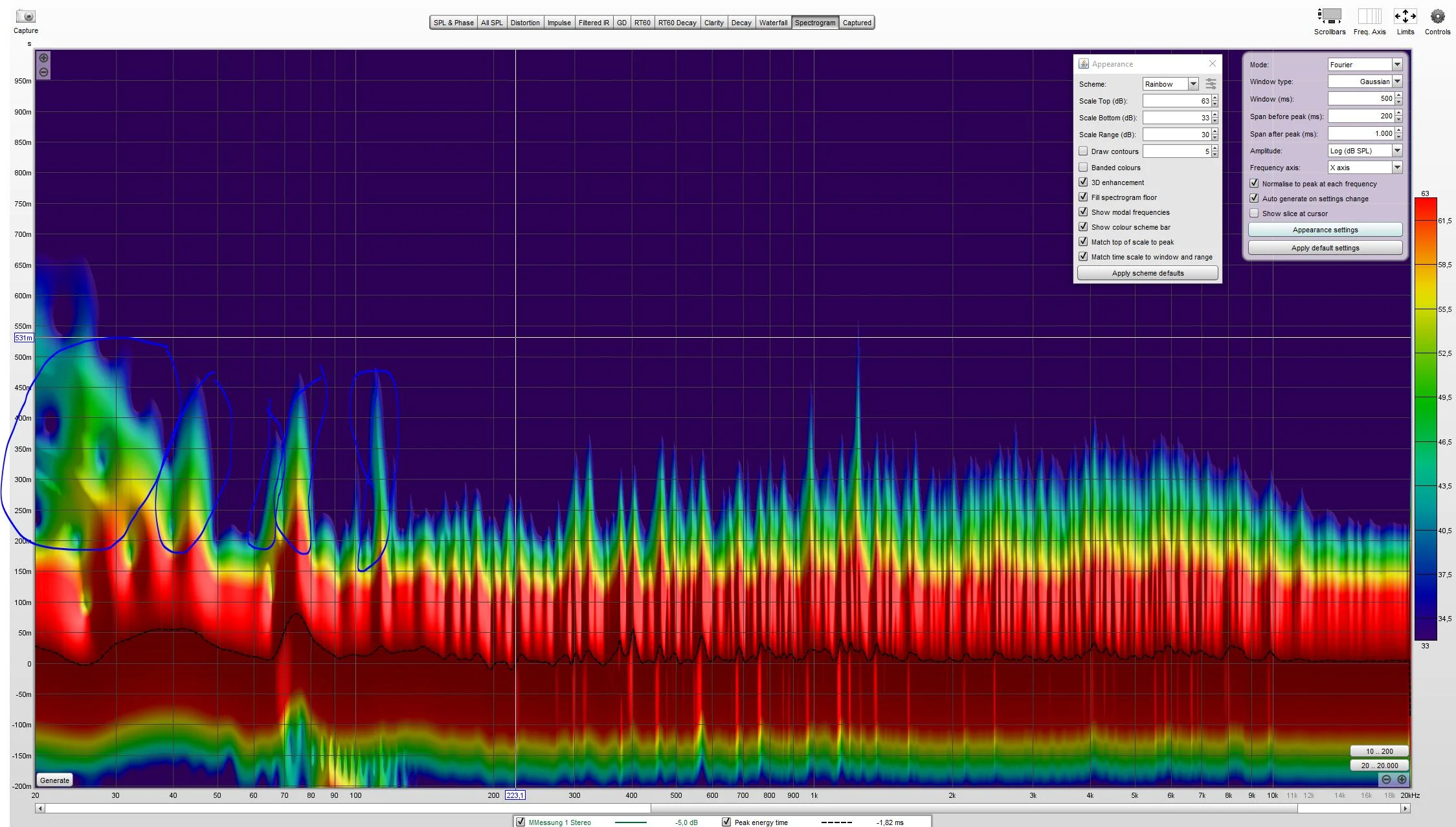The height and width of the screenshot is (827, 1456).
Task: Click the rainbow colour scale bar
Action: point(1425,419)
